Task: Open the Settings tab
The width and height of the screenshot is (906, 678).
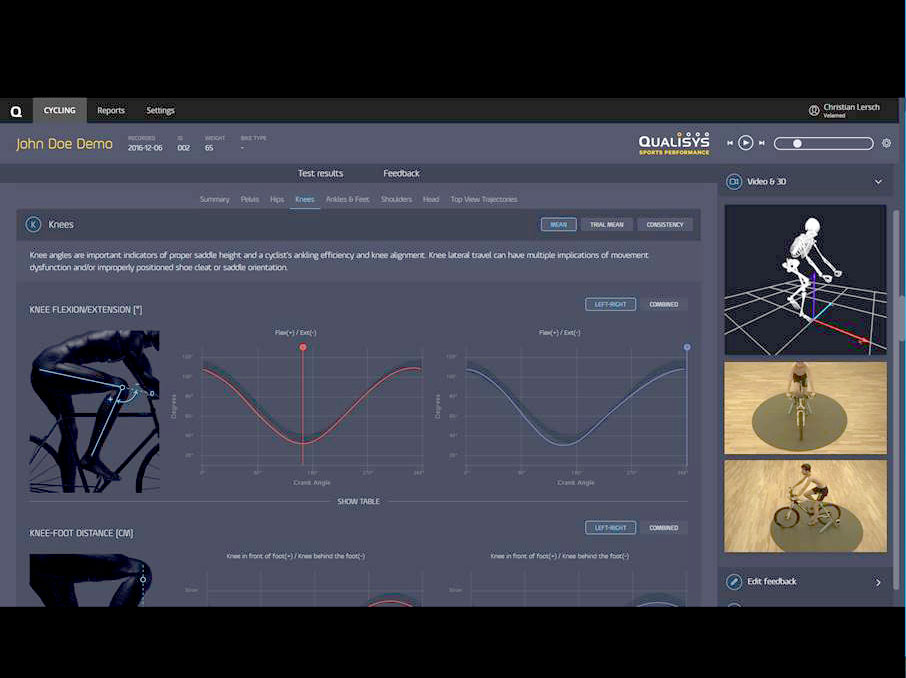Action: [160, 110]
